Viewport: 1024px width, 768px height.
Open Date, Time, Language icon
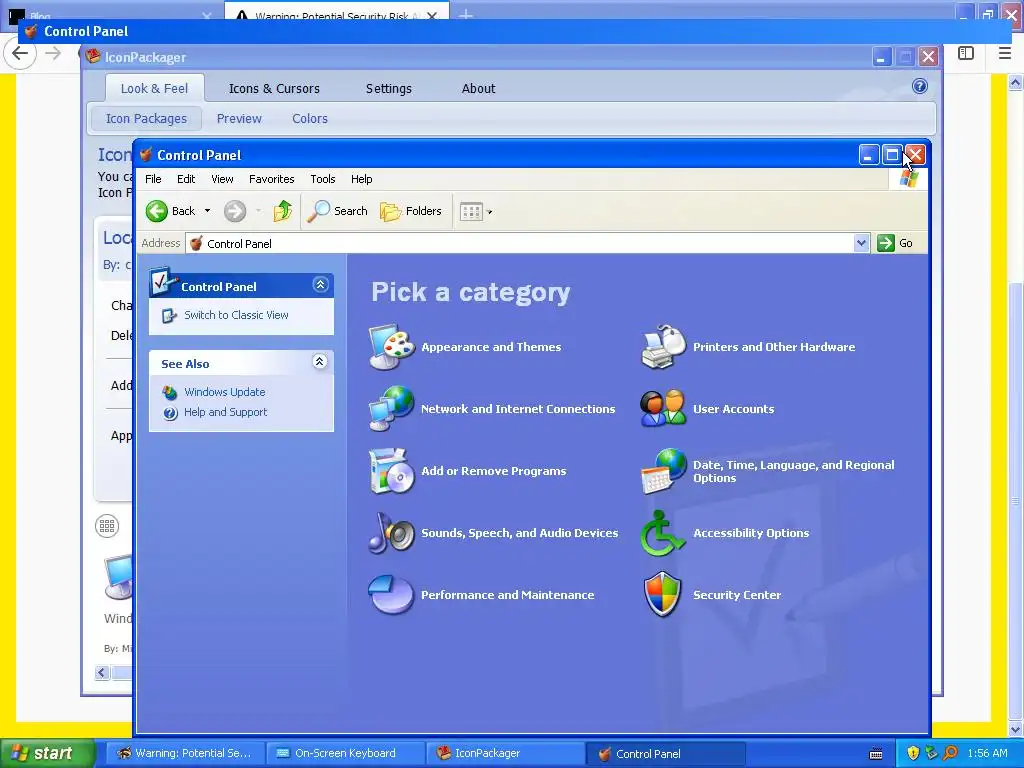point(664,470)
